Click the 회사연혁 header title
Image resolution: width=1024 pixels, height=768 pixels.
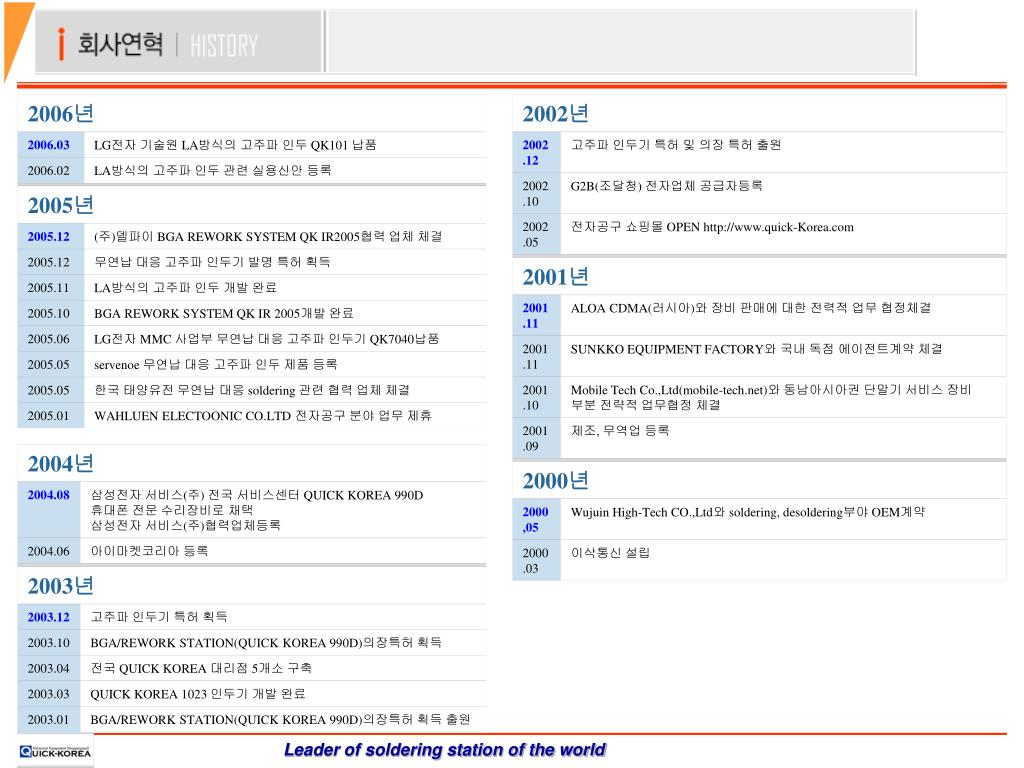tap(120, 44)
